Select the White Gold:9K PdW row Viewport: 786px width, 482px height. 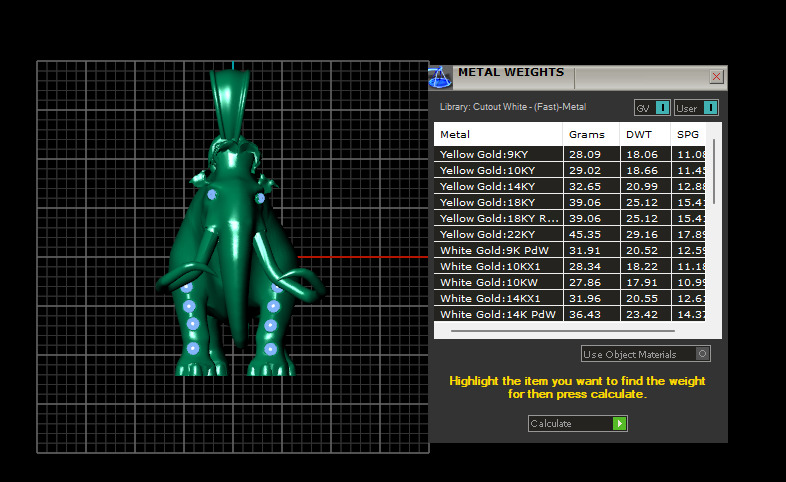click(x=569, y=251)
